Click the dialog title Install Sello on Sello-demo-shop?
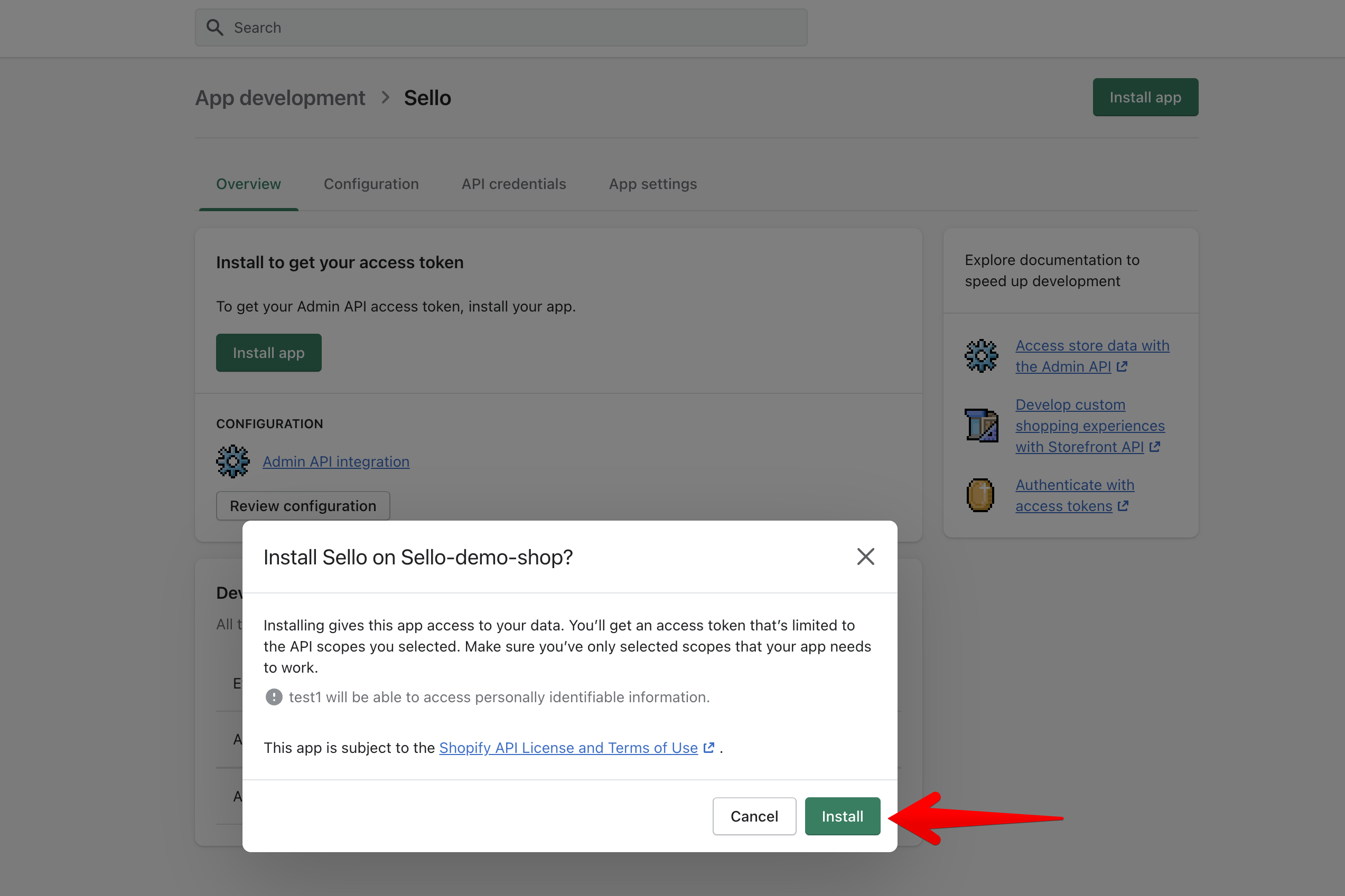The image size is (1345, 896). (418, 557)
